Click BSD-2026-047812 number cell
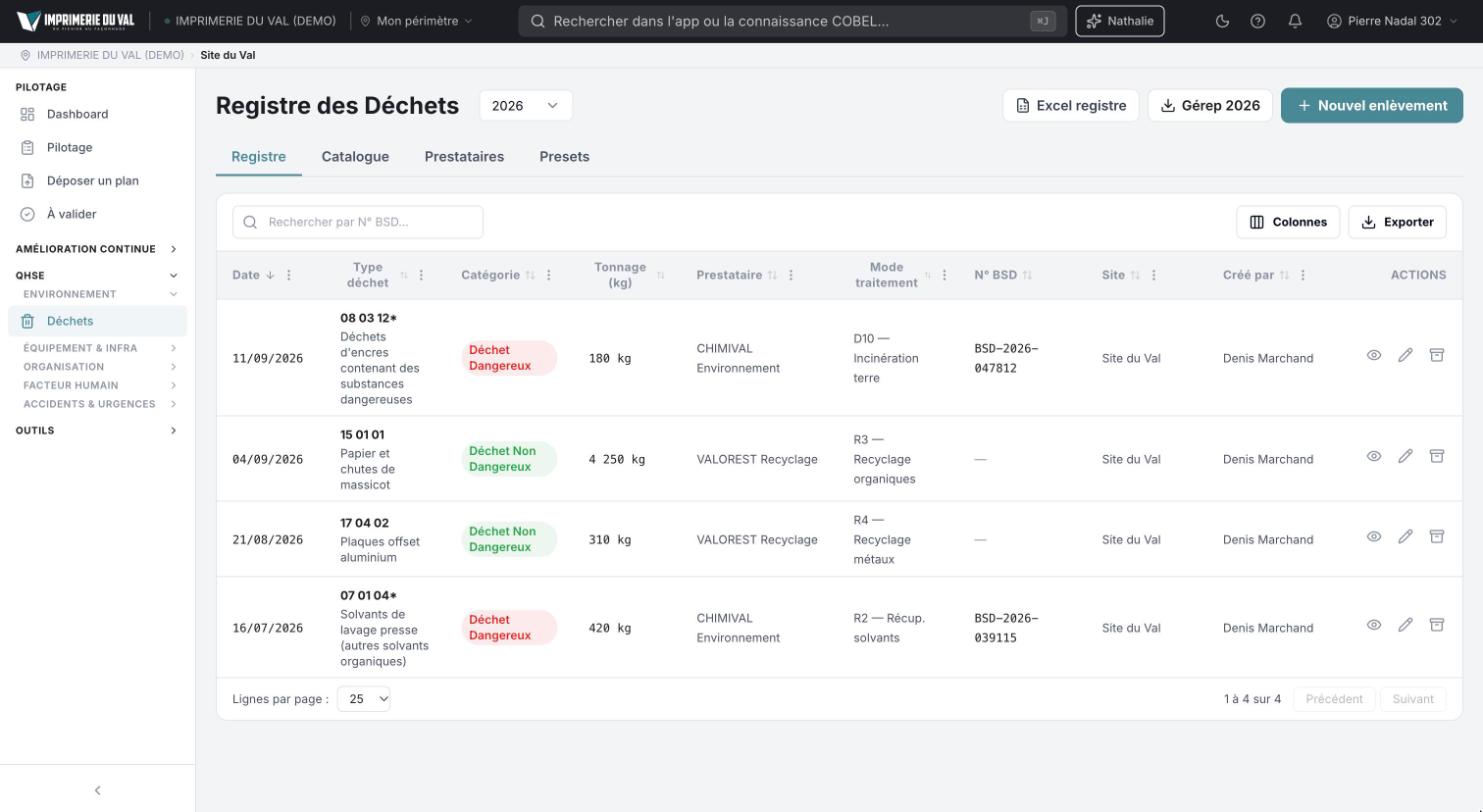Screen dimensions: 1483x812 point(1006,358)
